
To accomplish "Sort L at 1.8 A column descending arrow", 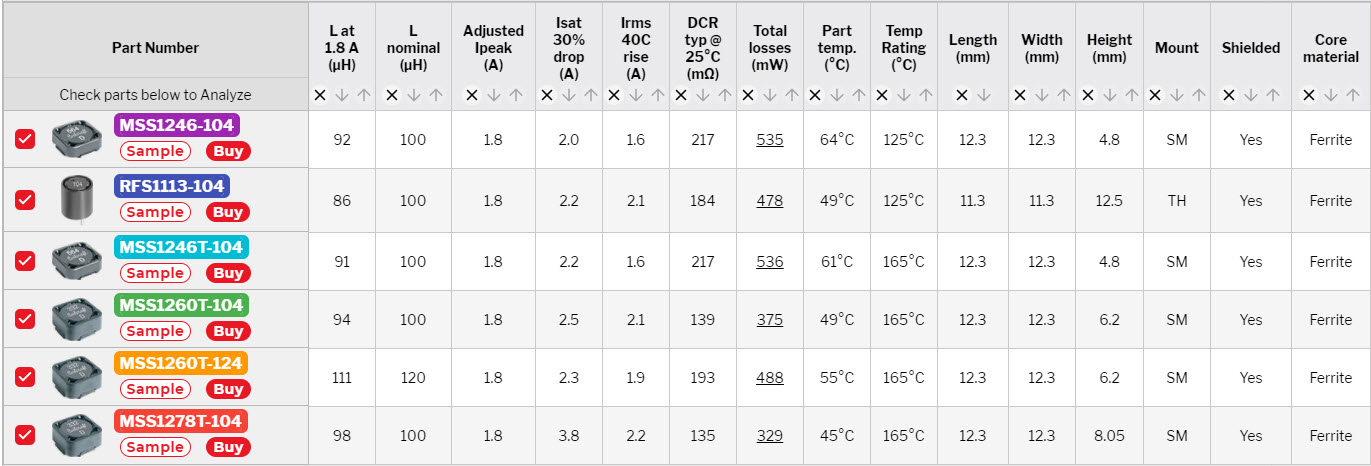I will [342, 96].
